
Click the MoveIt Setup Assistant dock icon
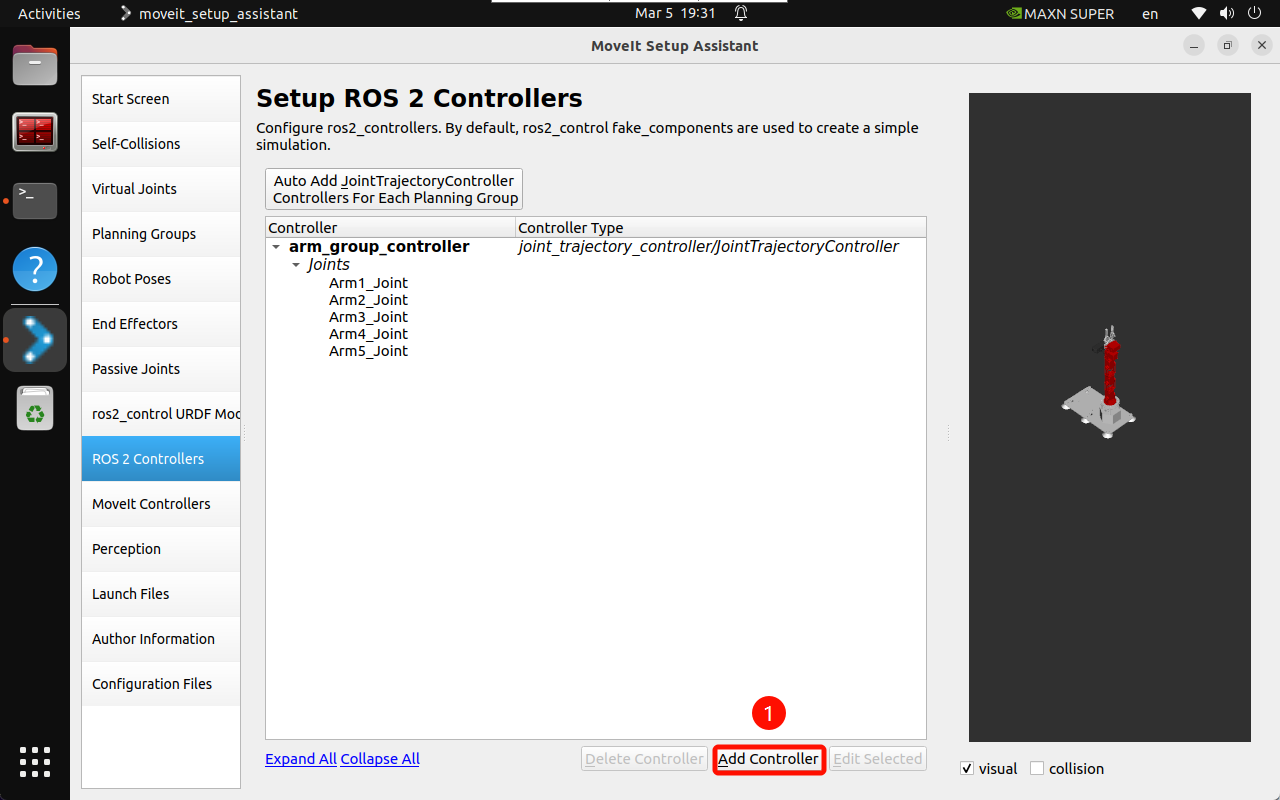pyautogui.click(x=35, y=340)
